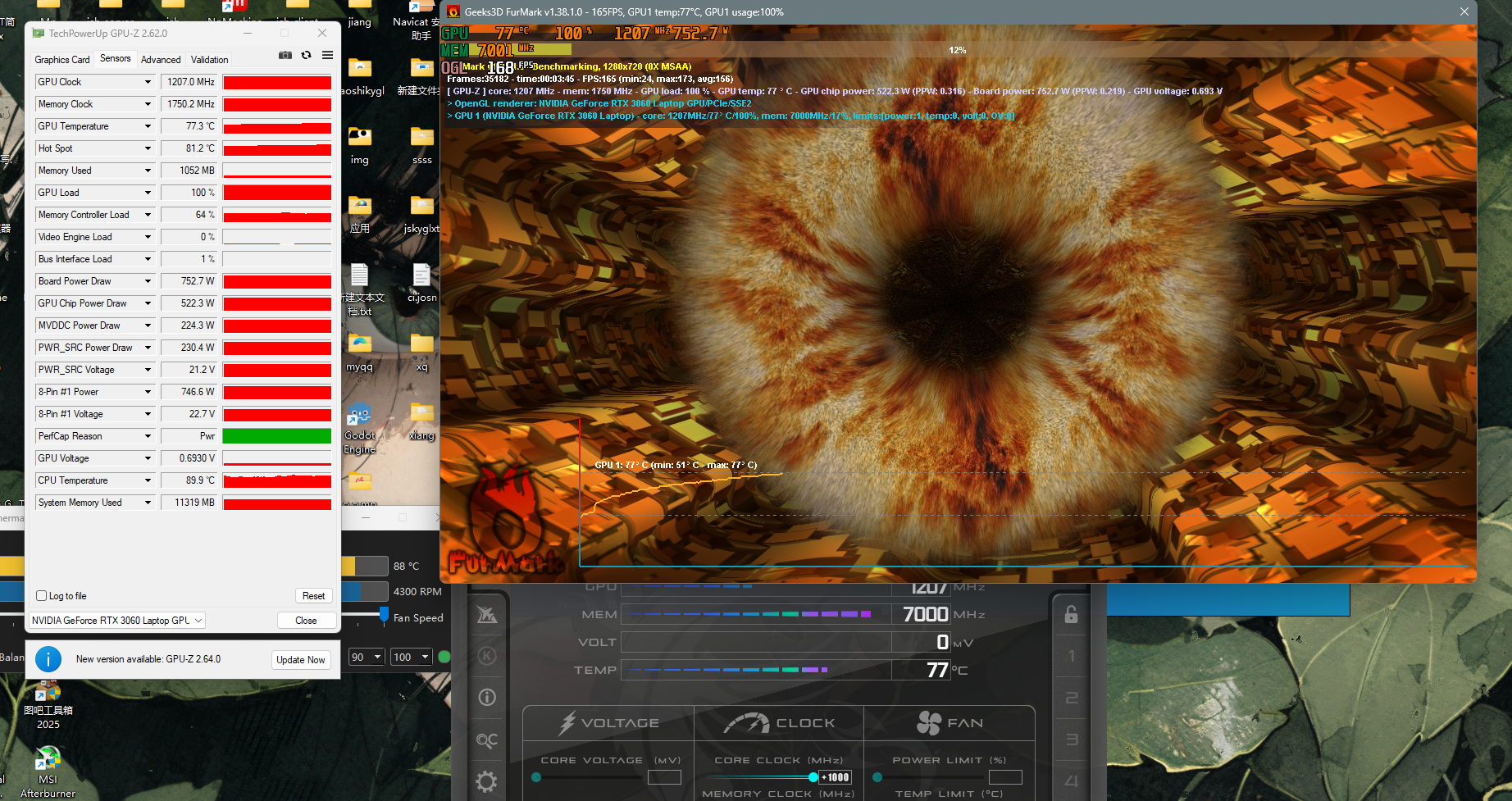1512x801 pixels.
Task: Click Afterburner Kombustor K icon
Action: [487, 656]
